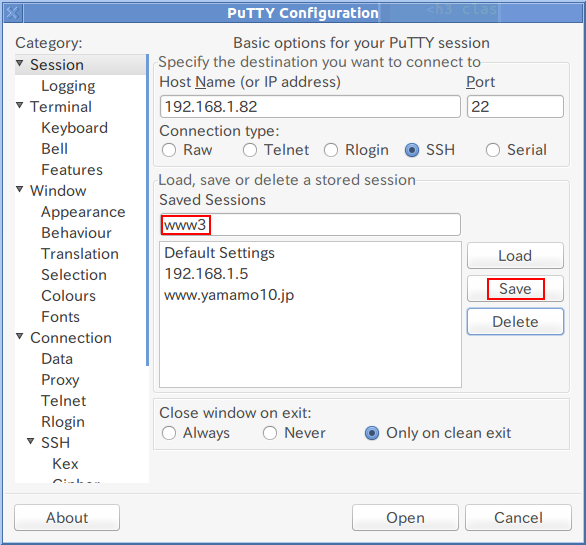
Task: Choose the Serial connection type
Action: tap(493, 150)
